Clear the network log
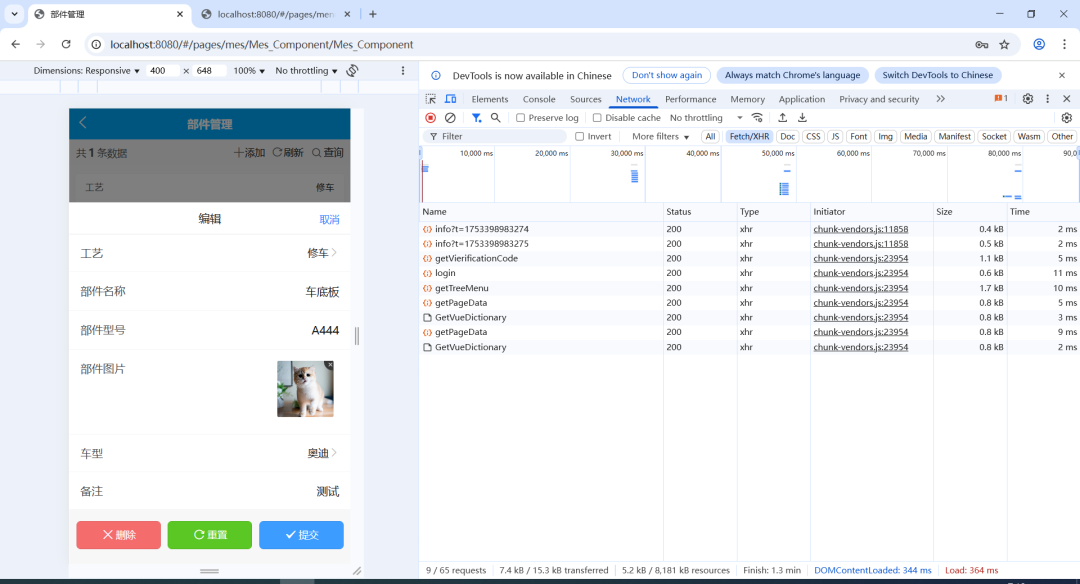Viewport: 1080px width, 584px height. tap(450, 118)
